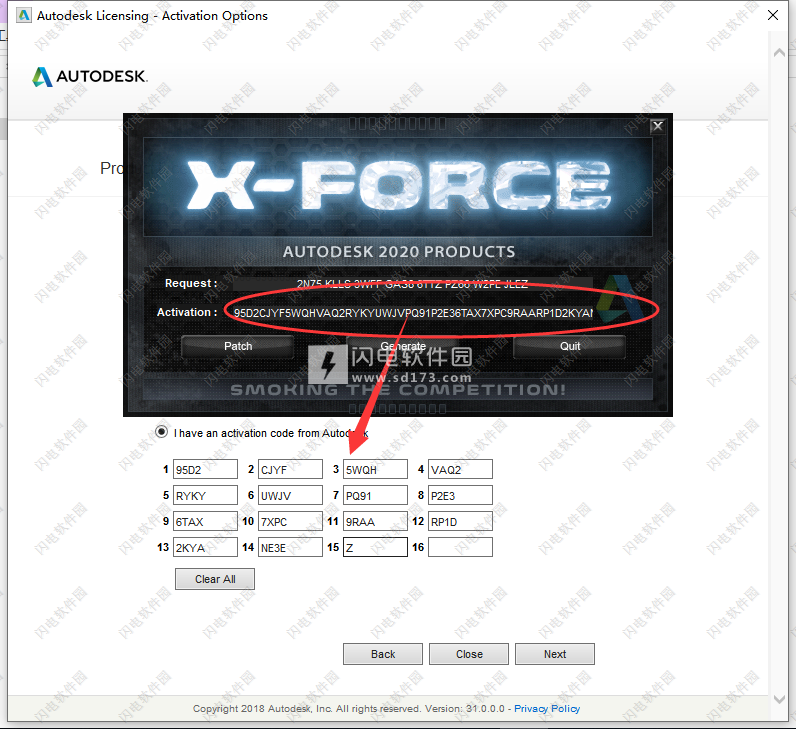
Task: Click activation code field 8 containing P2E3
Action: [x=460, y=495]
